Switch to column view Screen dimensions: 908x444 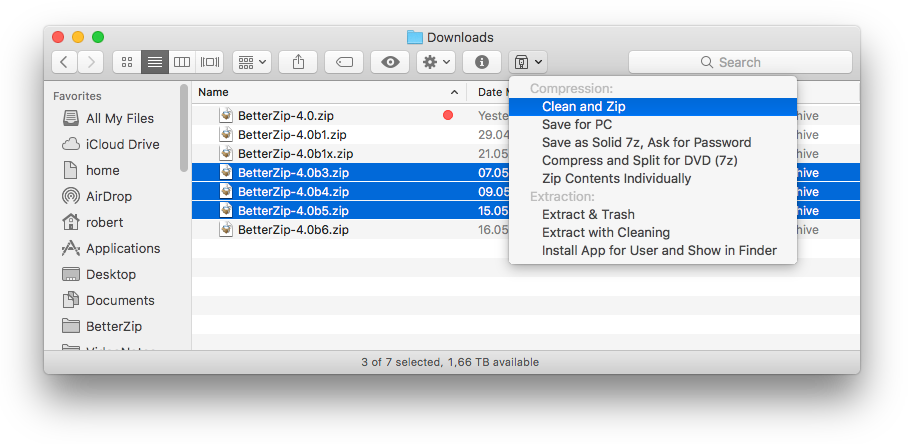tap(182, 62)
